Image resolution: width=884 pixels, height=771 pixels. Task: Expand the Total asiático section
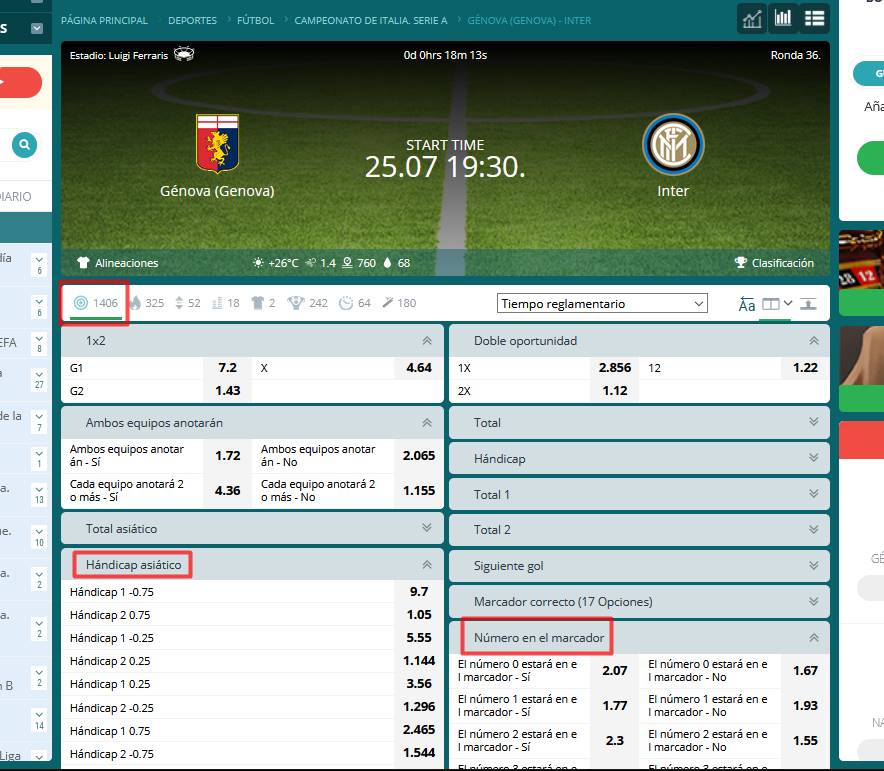coord(252,529)
